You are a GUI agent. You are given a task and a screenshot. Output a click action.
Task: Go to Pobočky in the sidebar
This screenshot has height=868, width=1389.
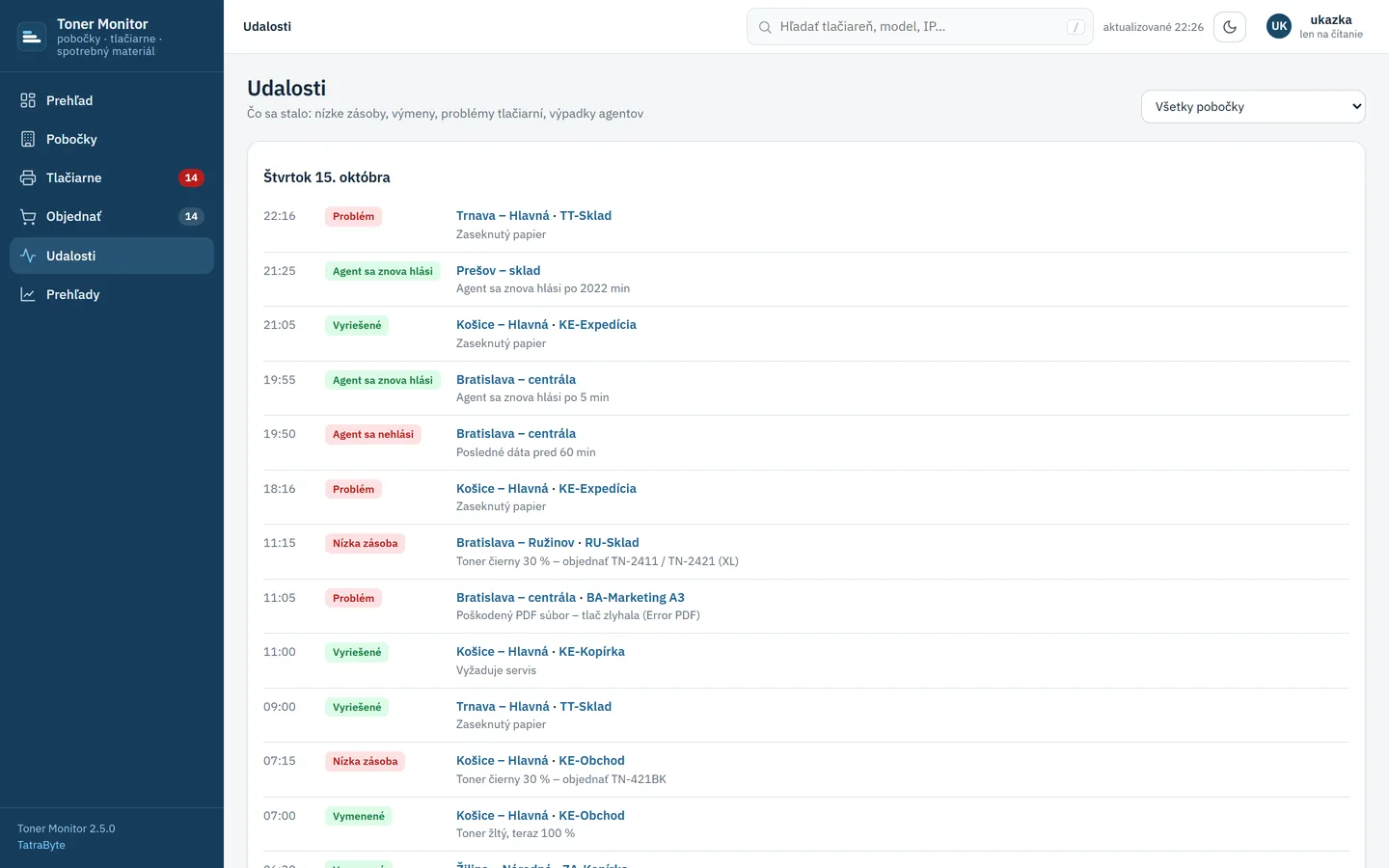tap(112, 139)
